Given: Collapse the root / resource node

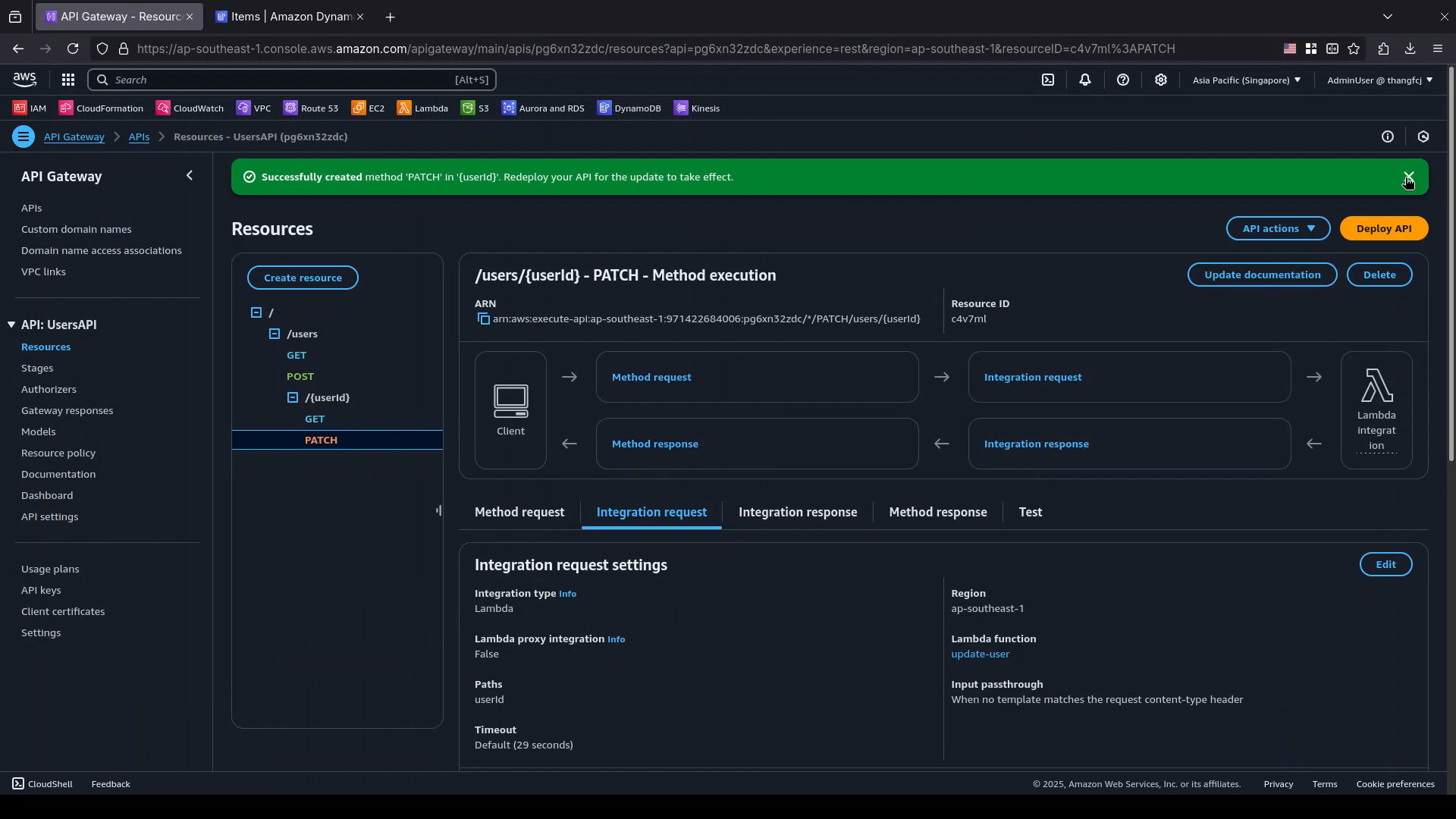Looking at the screenshot, I should coord(256,312).
